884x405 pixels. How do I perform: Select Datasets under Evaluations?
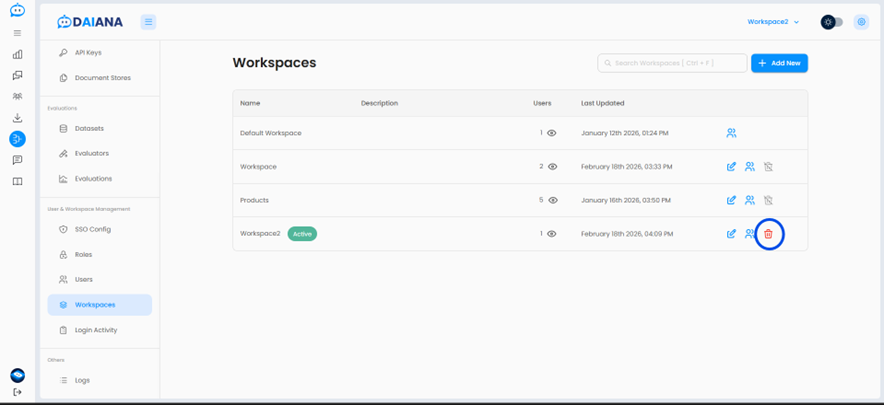[x=89, y=129]
